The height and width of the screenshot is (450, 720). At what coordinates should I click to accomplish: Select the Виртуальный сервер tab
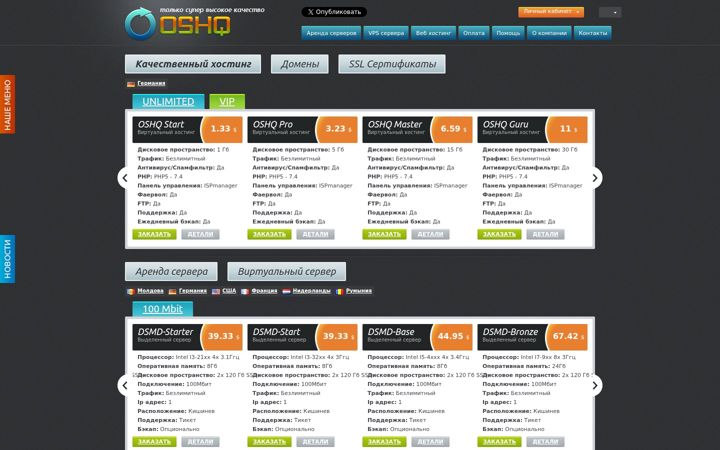(287, 272)
